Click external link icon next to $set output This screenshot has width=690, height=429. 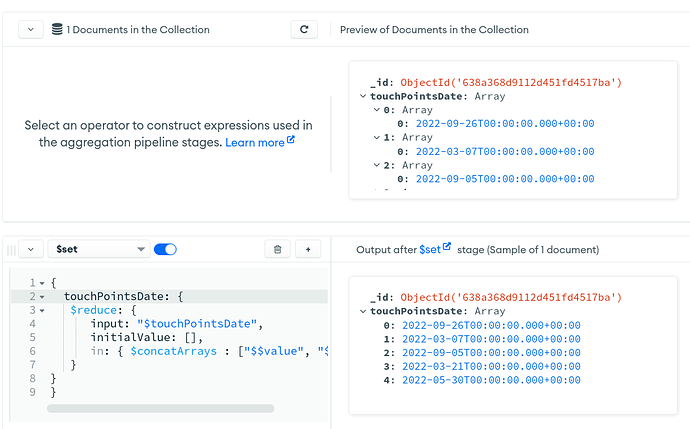pos(447,248)
